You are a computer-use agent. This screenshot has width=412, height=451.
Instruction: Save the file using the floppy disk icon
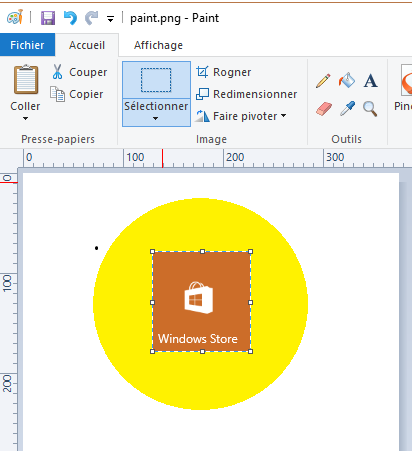coord(48,18)
